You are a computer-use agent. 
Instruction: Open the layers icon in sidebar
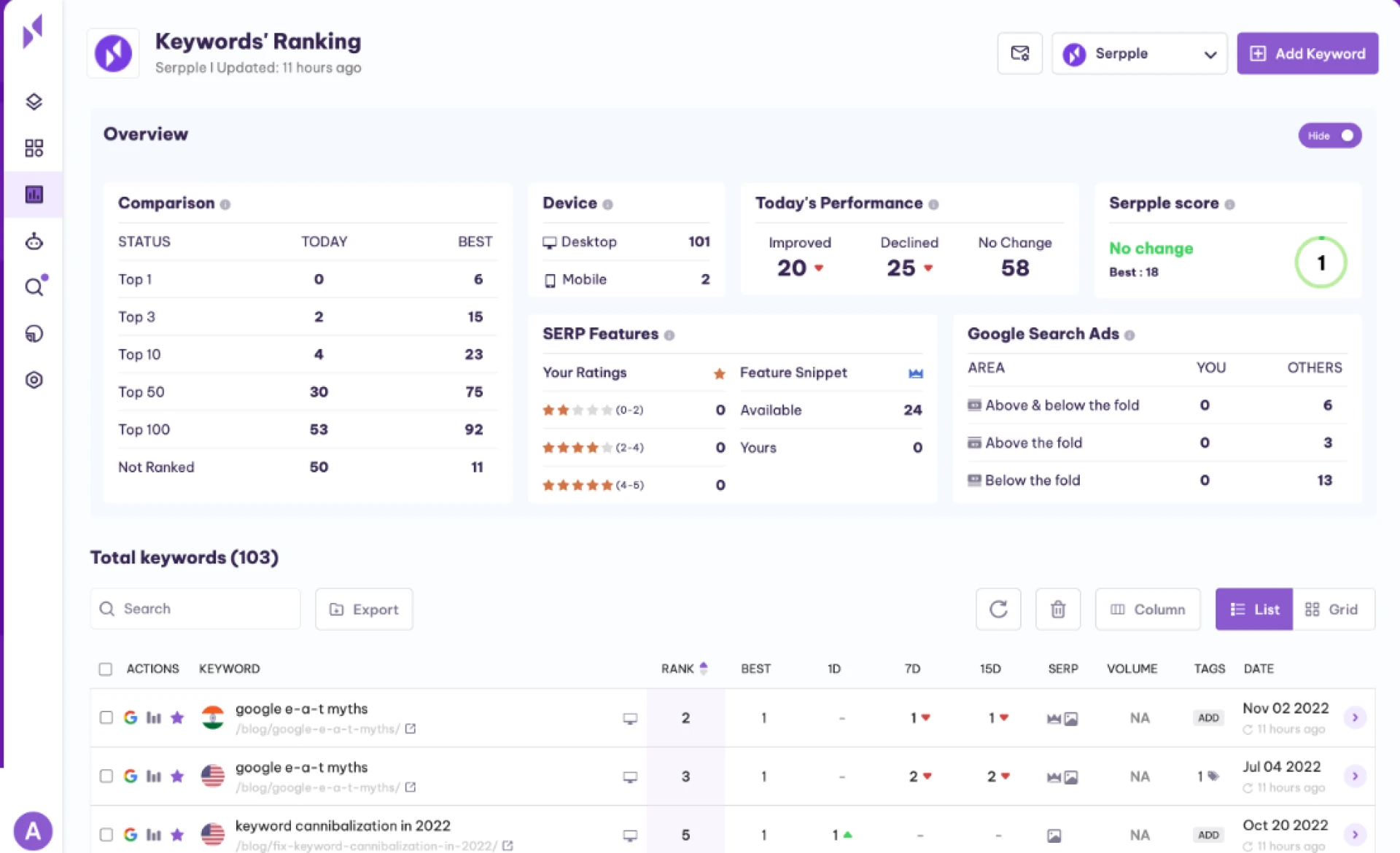click(x=34, y=101)
